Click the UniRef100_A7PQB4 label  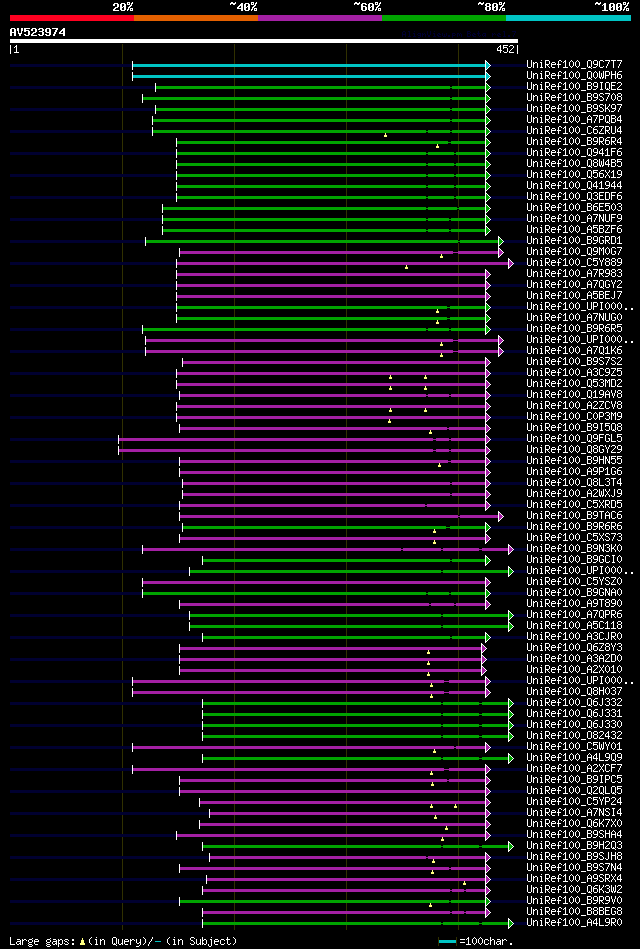574,120
